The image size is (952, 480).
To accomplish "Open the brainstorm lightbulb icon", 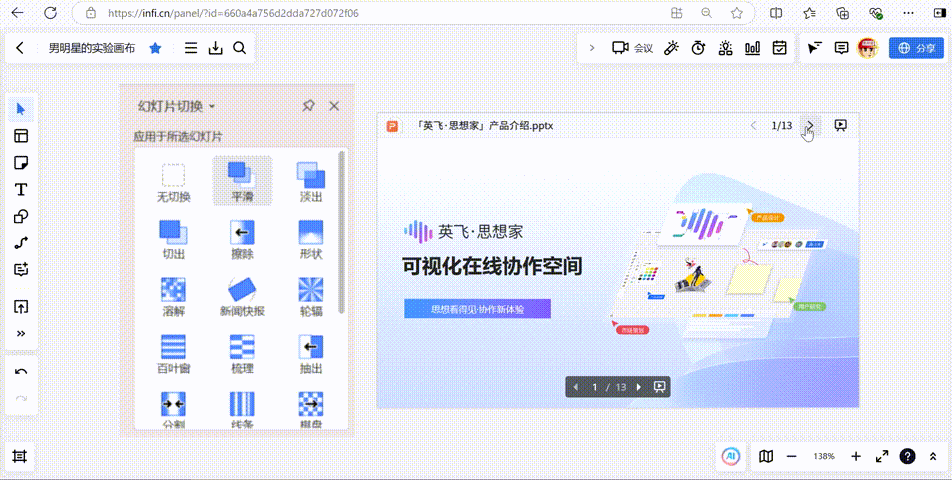I will (726, 49).
